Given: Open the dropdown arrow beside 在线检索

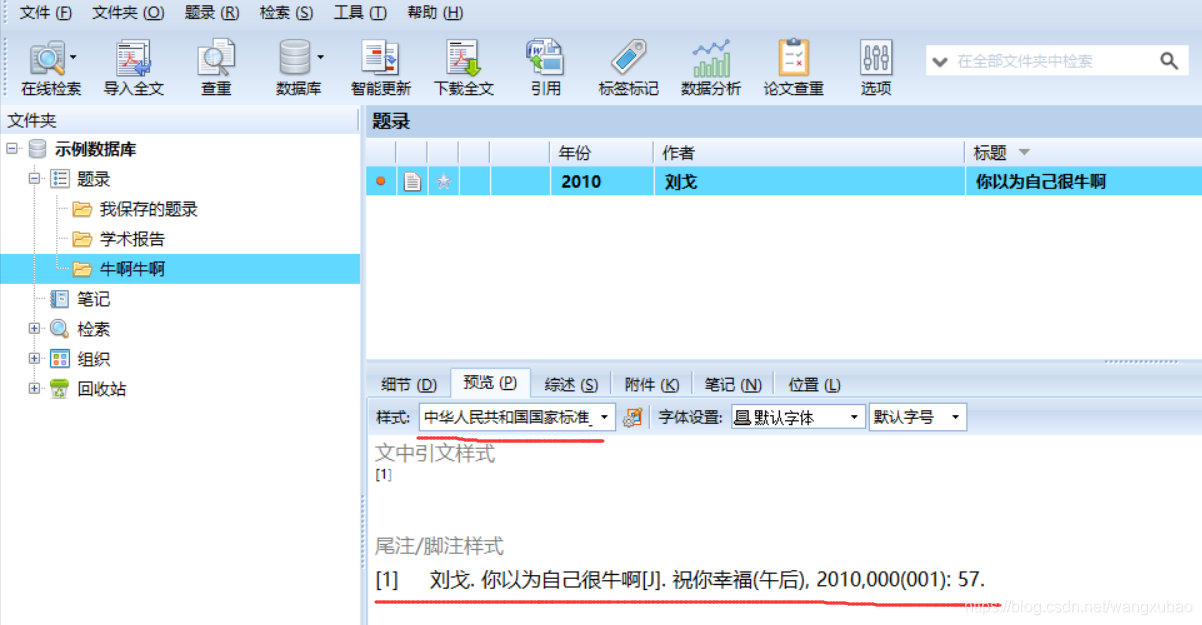Looking at the screenshot, I should point(73,58).
